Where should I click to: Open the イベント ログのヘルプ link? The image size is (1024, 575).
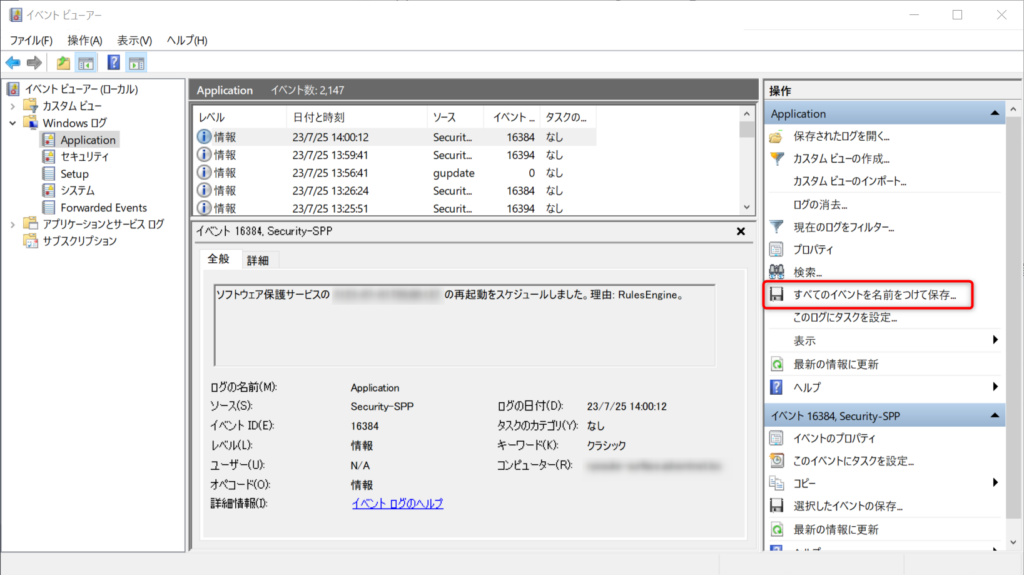click(397, 503)
